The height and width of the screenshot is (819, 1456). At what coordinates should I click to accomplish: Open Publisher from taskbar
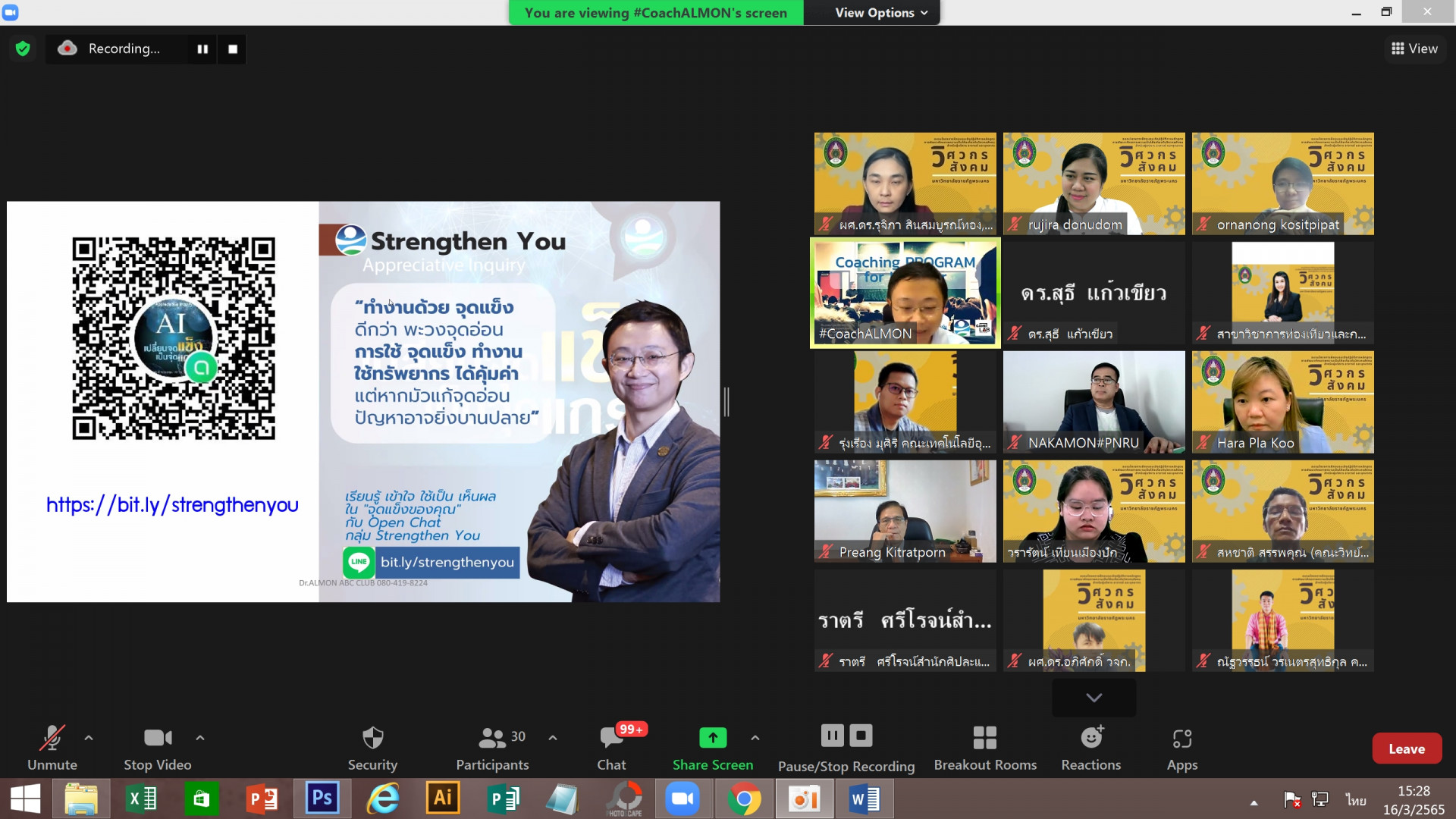pos(503,799)
